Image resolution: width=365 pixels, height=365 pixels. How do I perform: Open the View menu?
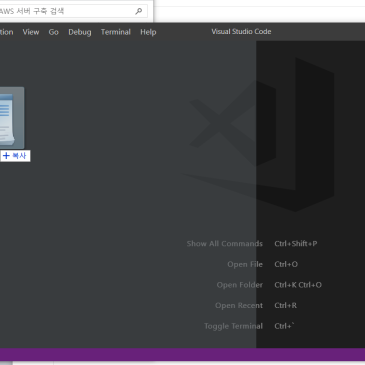(x=31, y=32)
